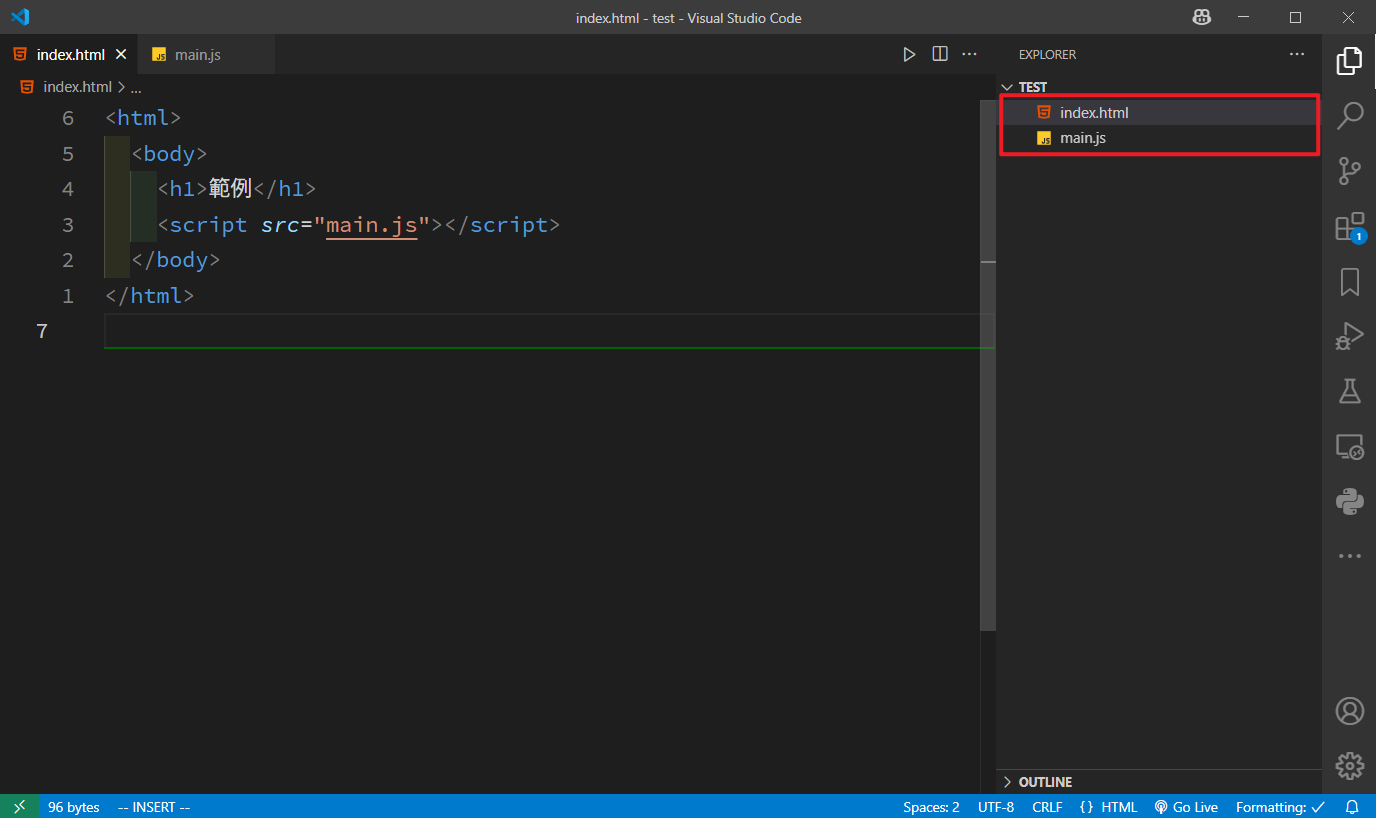Click Go Live in status bar
The width and height of the screenshot is (1376, 818).
click(1186, 807)
